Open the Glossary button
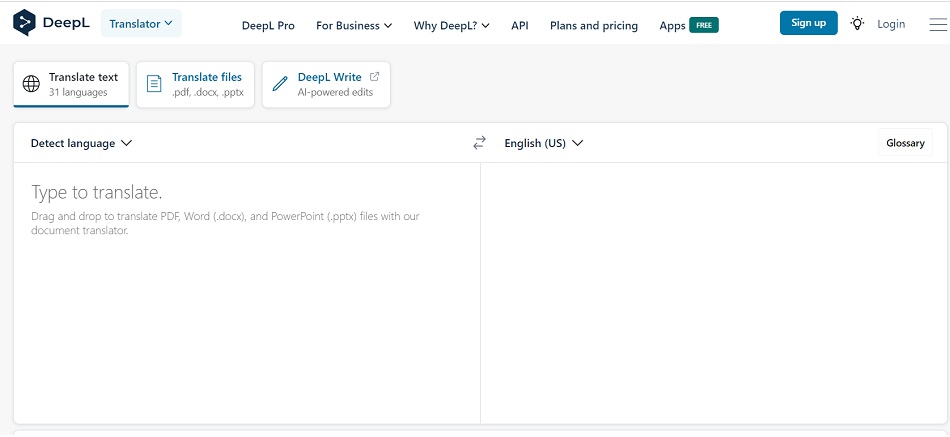The image size is (950, 437). [905, 143]
